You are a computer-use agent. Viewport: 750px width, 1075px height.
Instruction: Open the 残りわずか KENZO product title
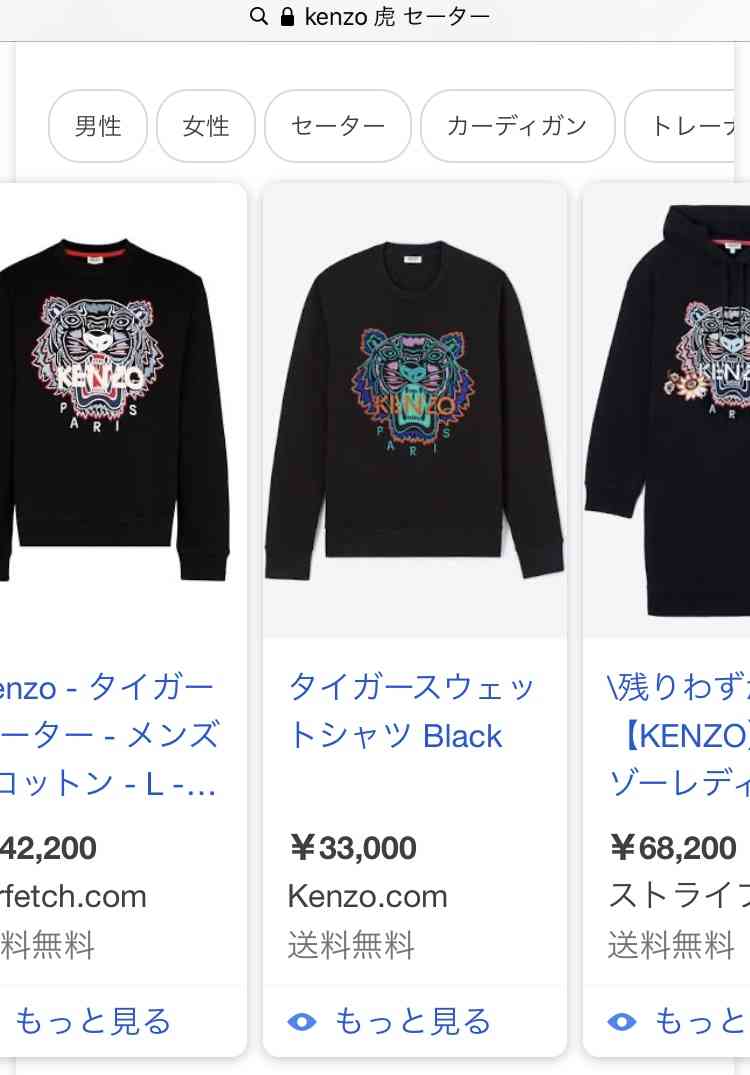pos(679,735)
